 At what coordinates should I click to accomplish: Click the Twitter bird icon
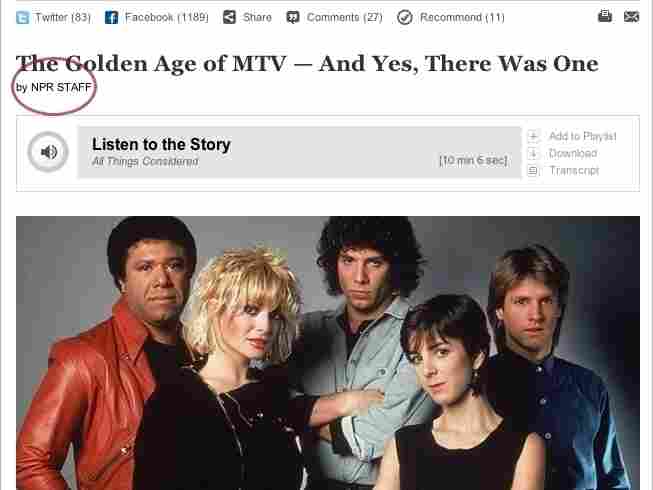pos(22,17)
